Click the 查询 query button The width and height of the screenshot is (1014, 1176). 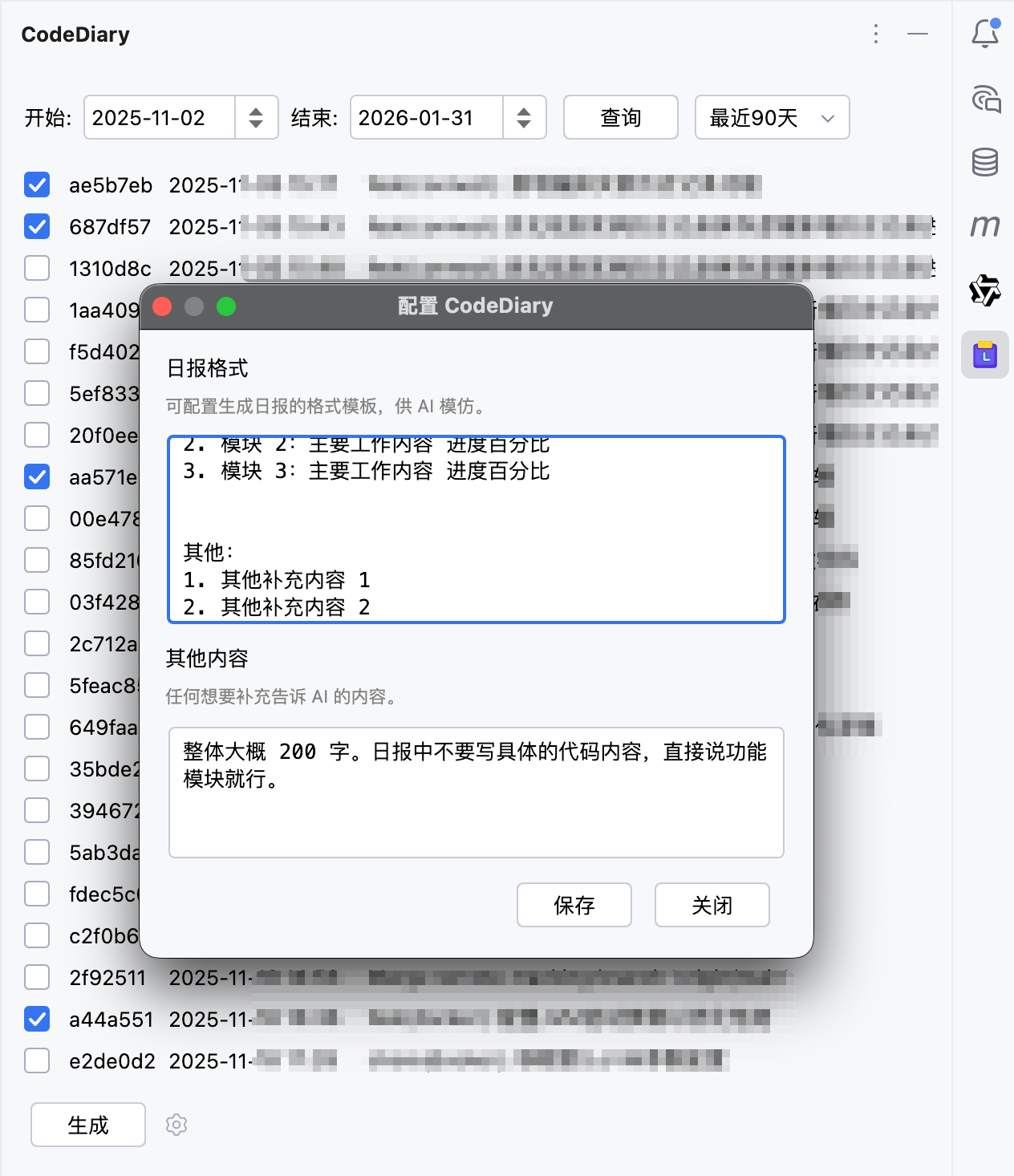click(x=621, y=117)
